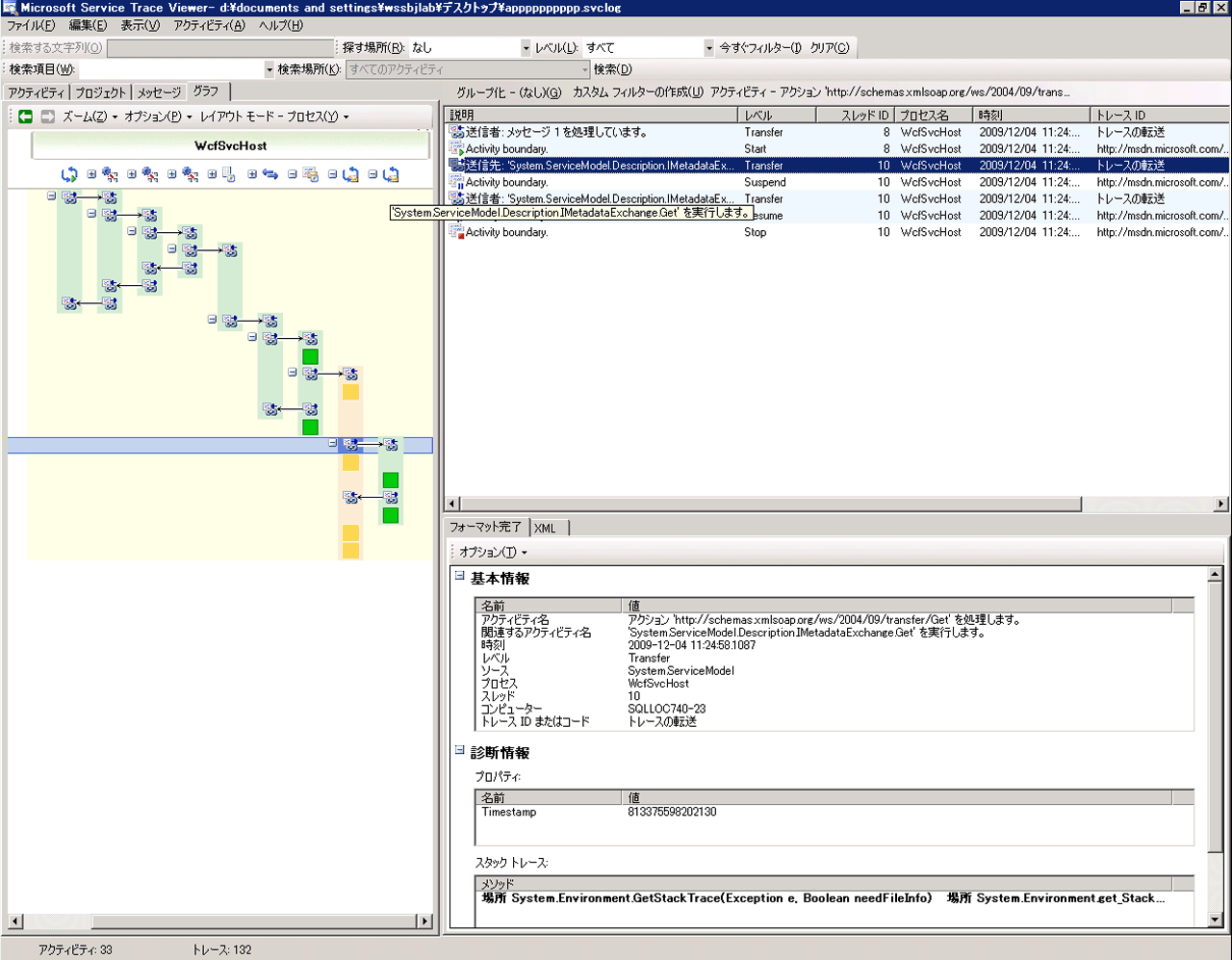
Task: Click the topmost transfer node in the graph
Action: click(x=69, y=197)
